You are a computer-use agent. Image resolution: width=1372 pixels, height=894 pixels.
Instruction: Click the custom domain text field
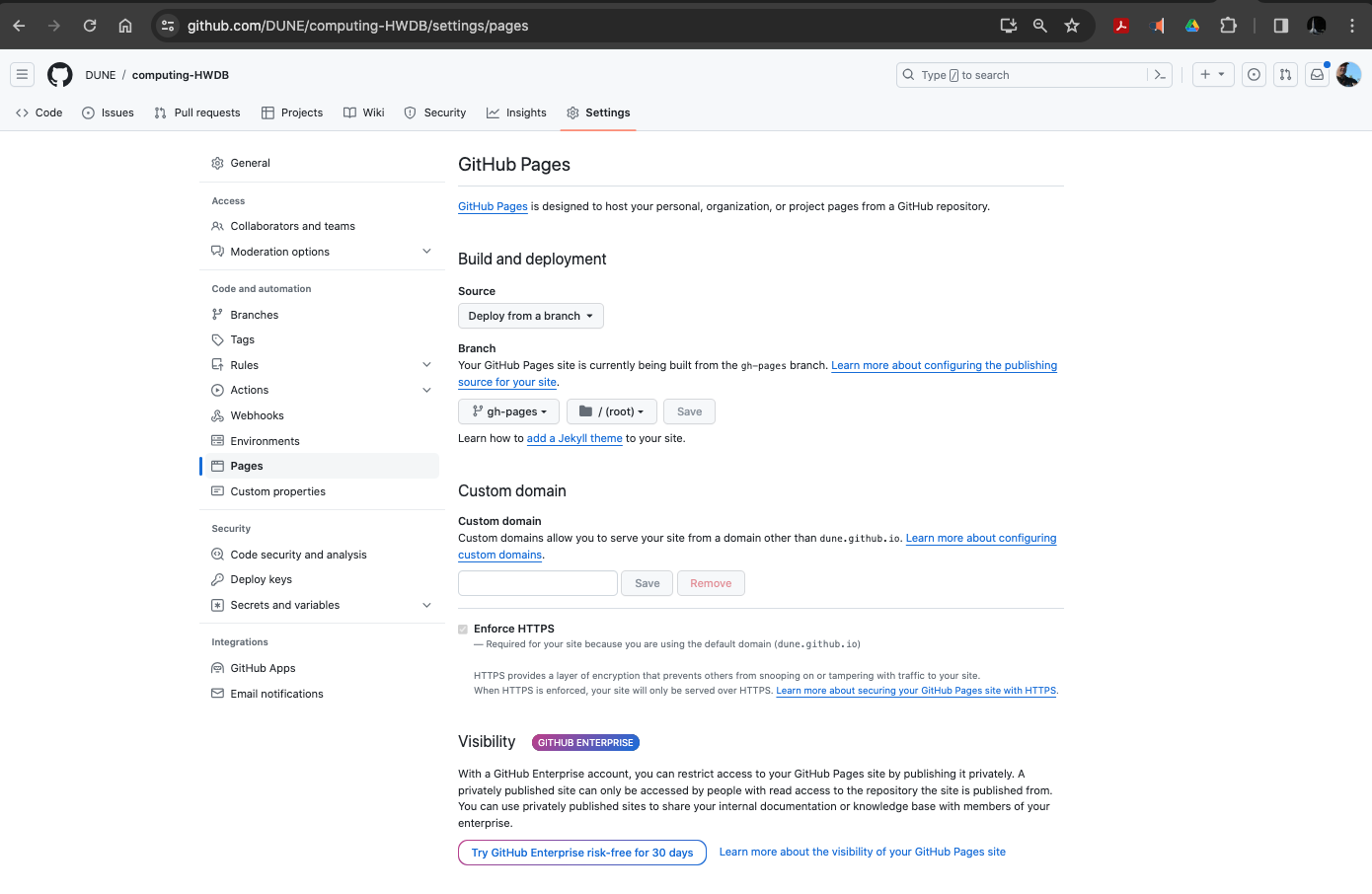point(537,583)
